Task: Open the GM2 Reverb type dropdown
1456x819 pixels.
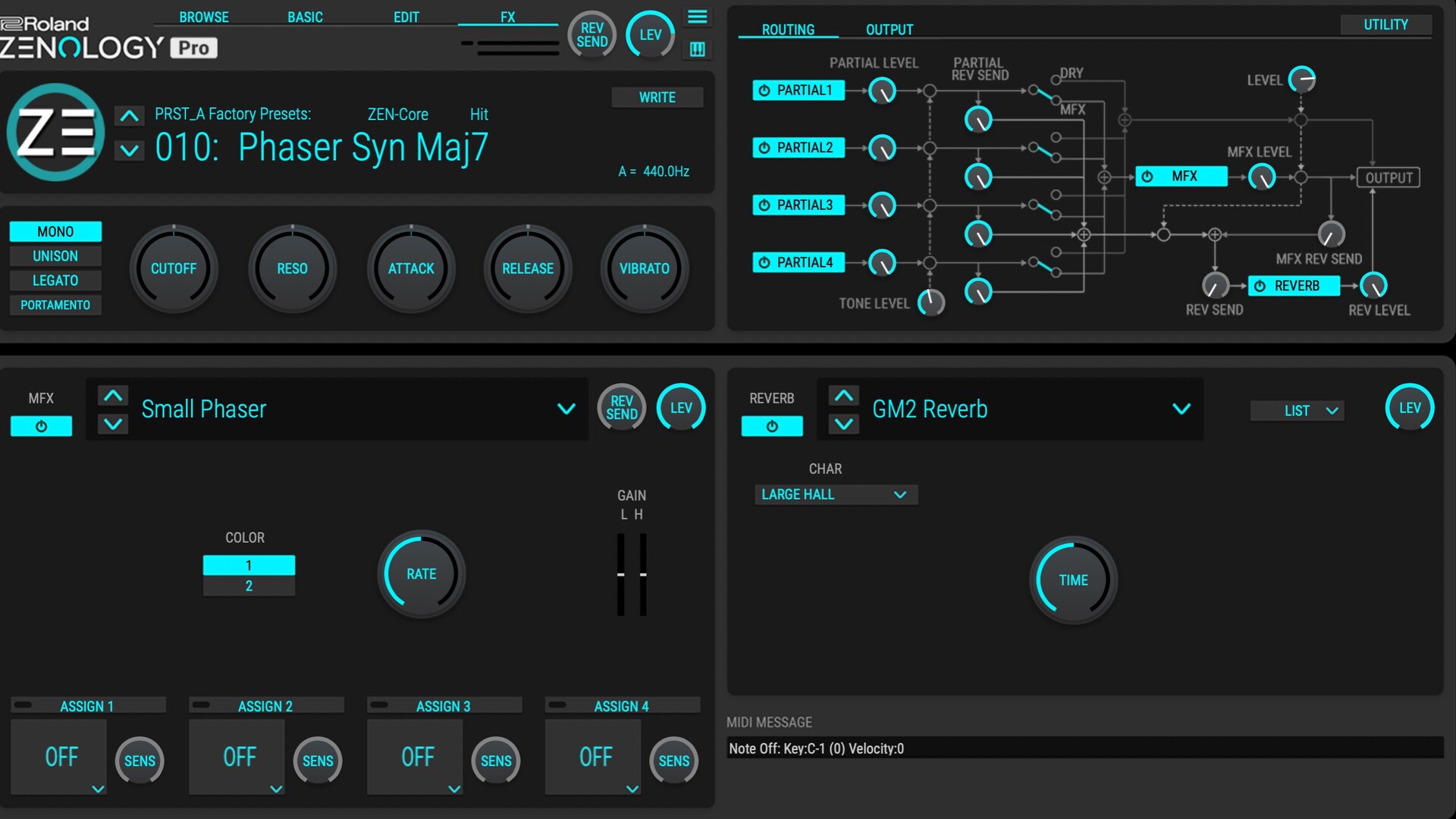Action: pyautogui.click(x=1181, y=409)
